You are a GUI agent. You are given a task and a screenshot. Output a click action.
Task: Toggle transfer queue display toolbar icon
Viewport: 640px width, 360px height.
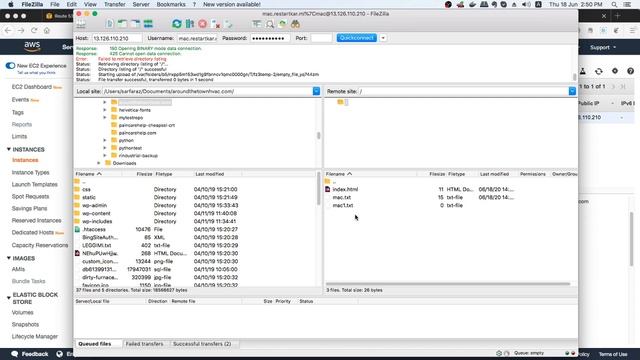[x=148, y=24]
